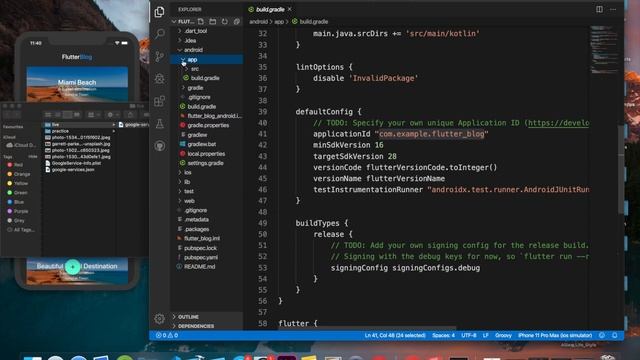
Task: Open the Manage settings gear
Action: pos(160,318)
